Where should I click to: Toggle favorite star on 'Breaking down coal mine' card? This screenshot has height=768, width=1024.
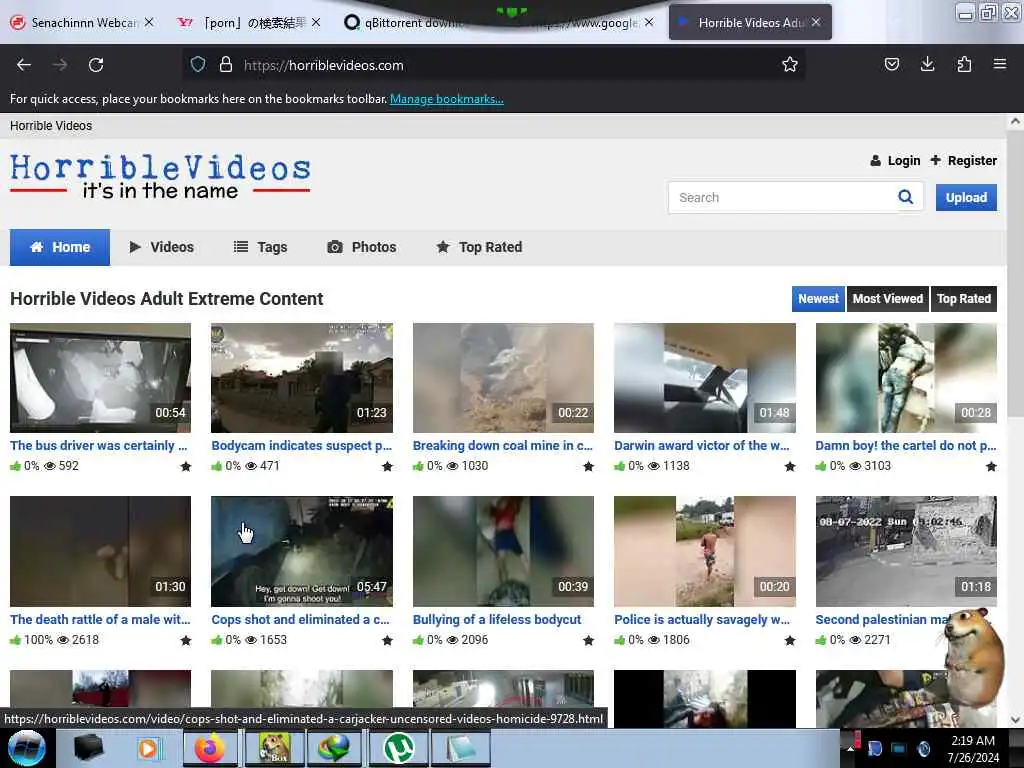pyautogui.click(x=588, y=466)
